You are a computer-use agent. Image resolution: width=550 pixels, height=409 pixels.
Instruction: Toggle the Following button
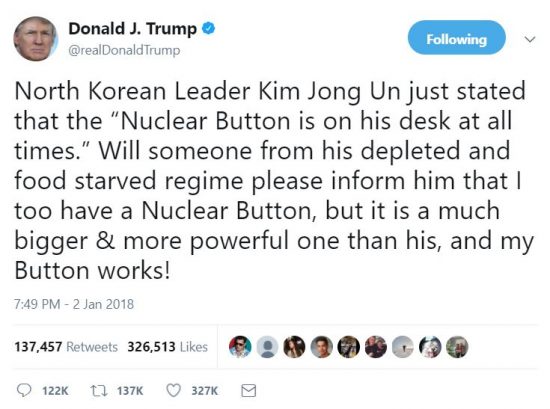pyautogui.click(x=456, y=38)
